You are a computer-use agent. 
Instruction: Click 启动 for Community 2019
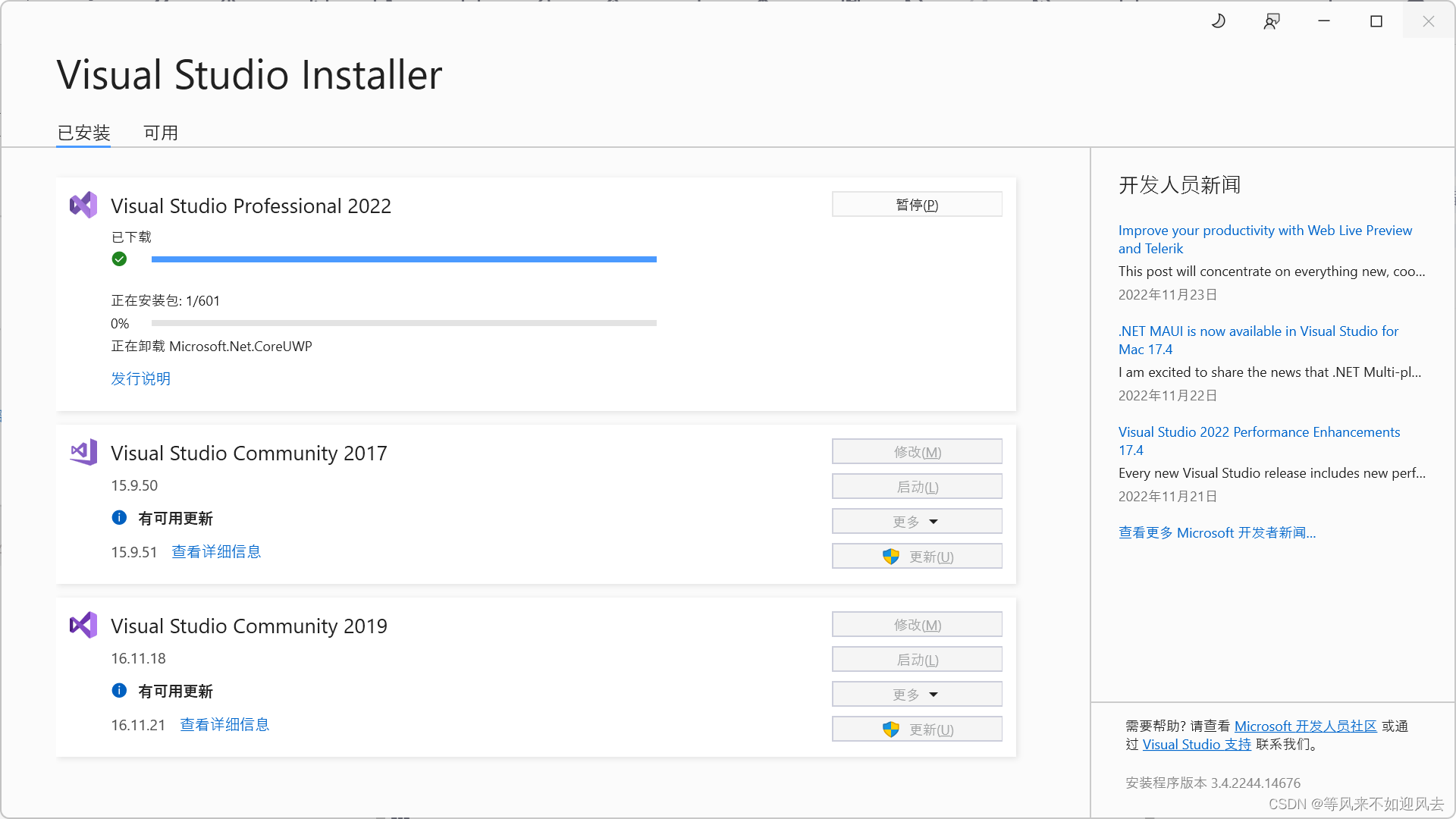(x=917, y=660)
